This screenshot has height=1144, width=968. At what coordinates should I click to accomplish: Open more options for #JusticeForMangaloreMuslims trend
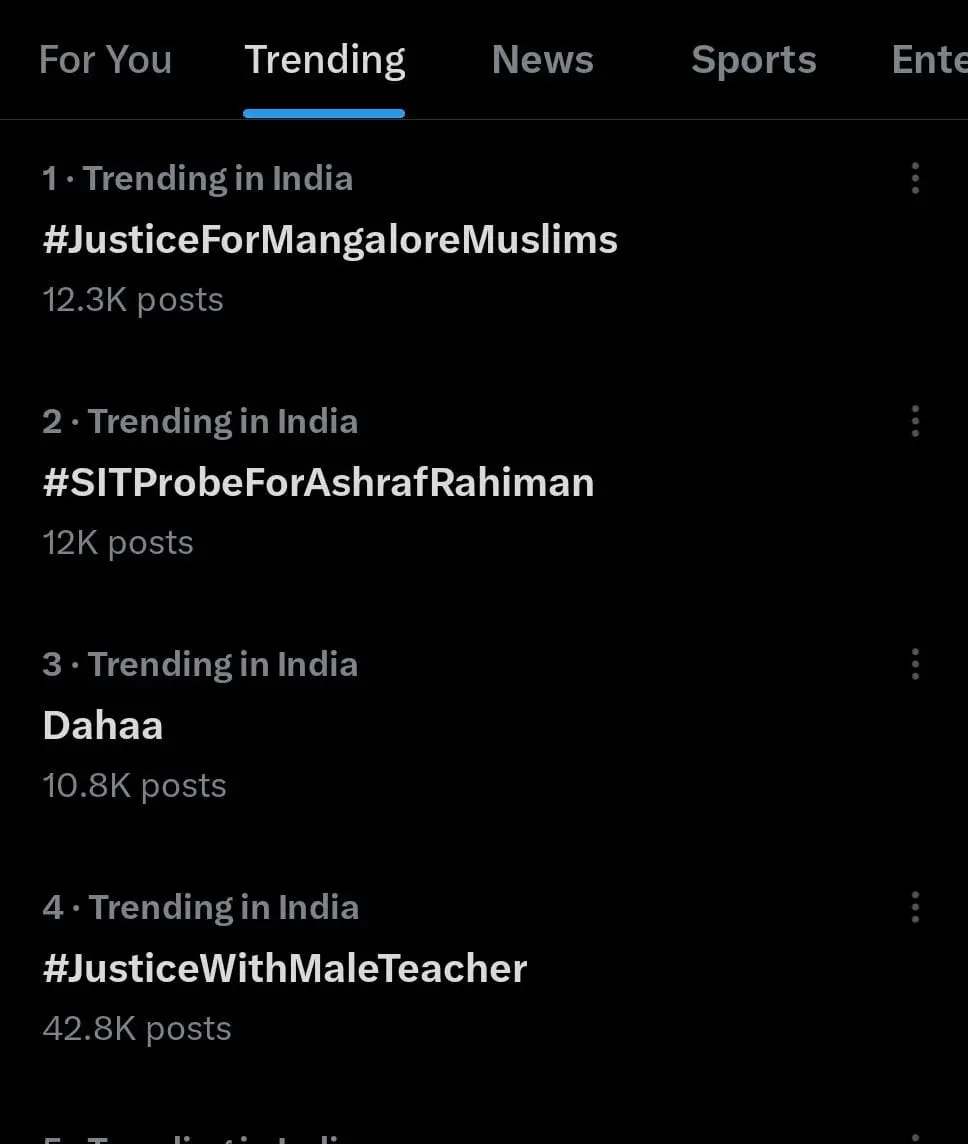click(915, 179)
